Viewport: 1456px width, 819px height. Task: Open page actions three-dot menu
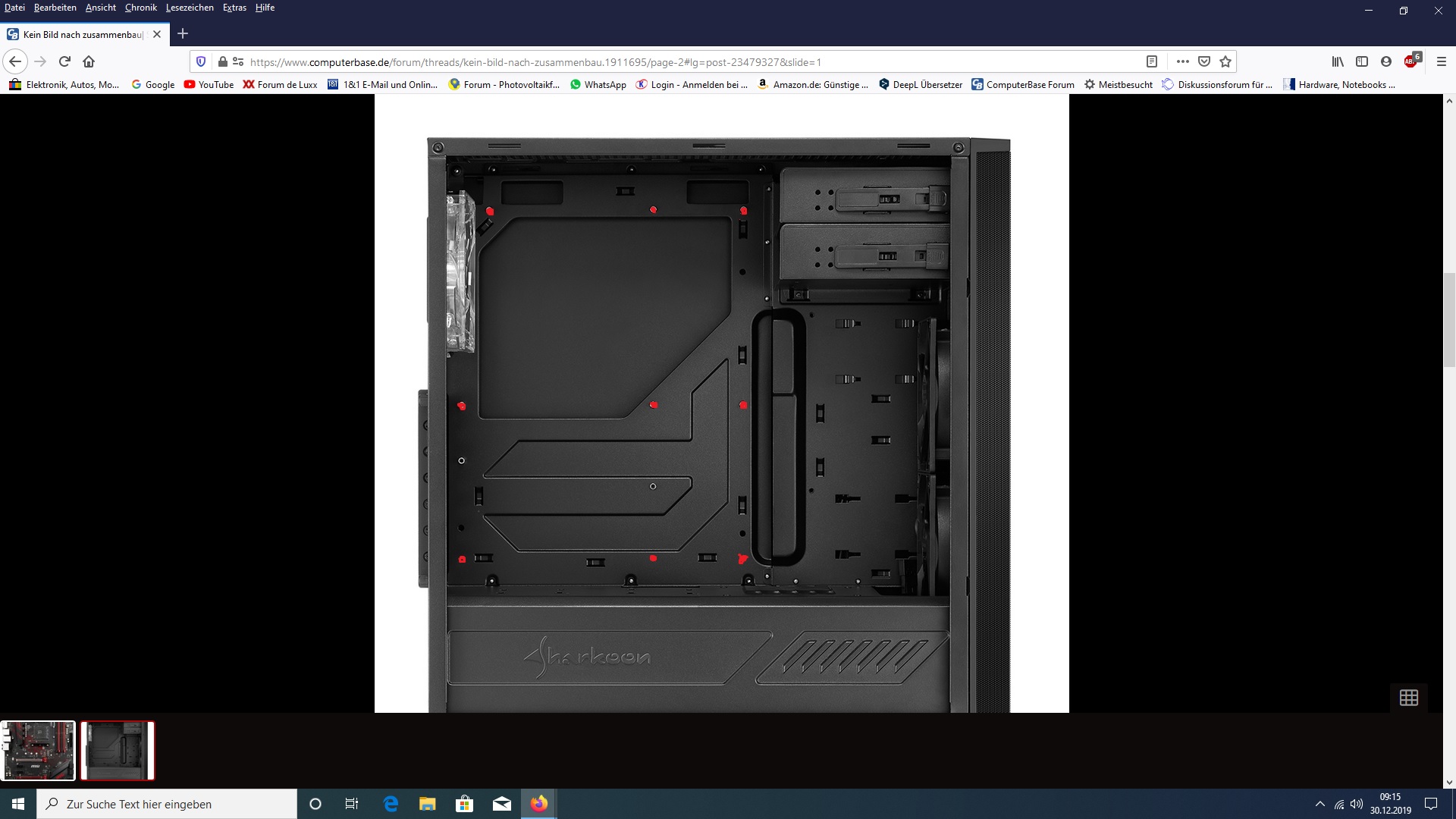point(1182,61)
